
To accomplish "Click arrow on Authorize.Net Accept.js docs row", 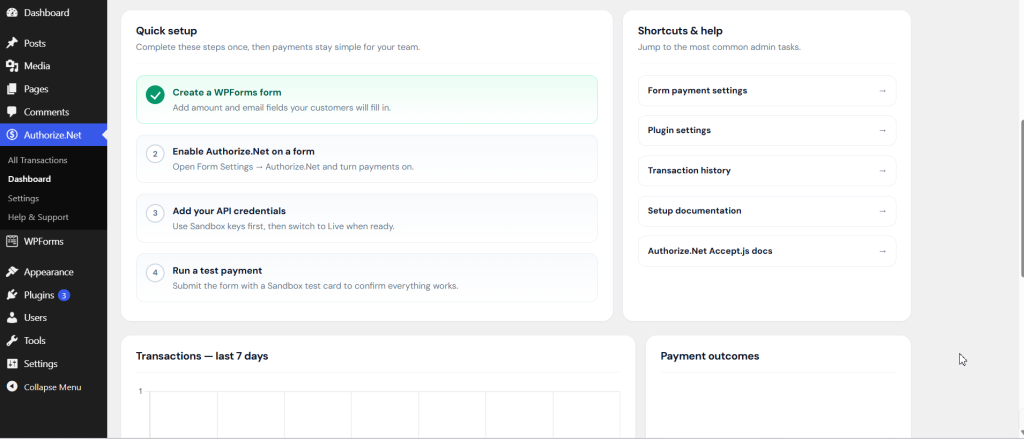I will [x=882, y=251].
